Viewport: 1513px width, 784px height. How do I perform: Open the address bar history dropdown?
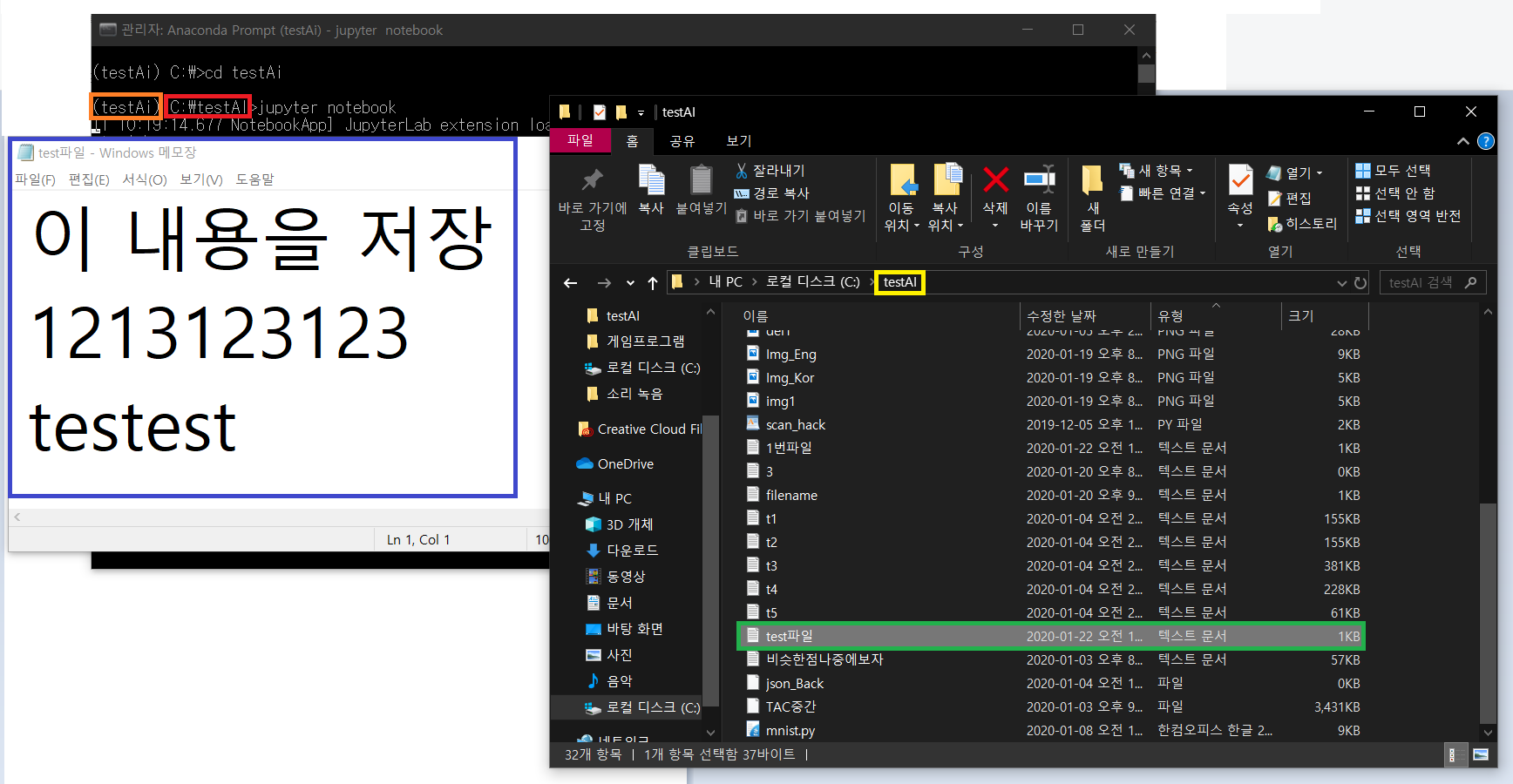tap(1342, 283)
